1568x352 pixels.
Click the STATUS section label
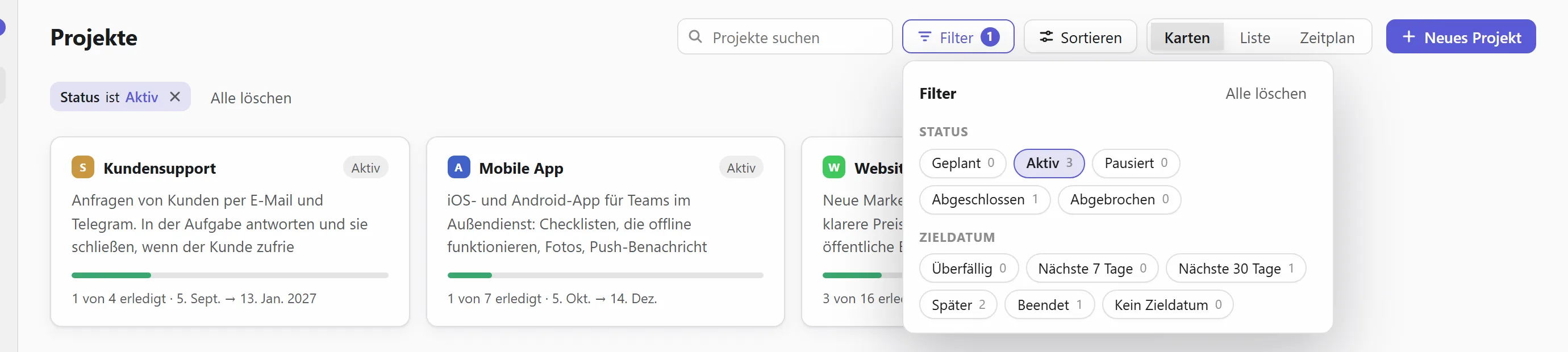coord(943,131)
